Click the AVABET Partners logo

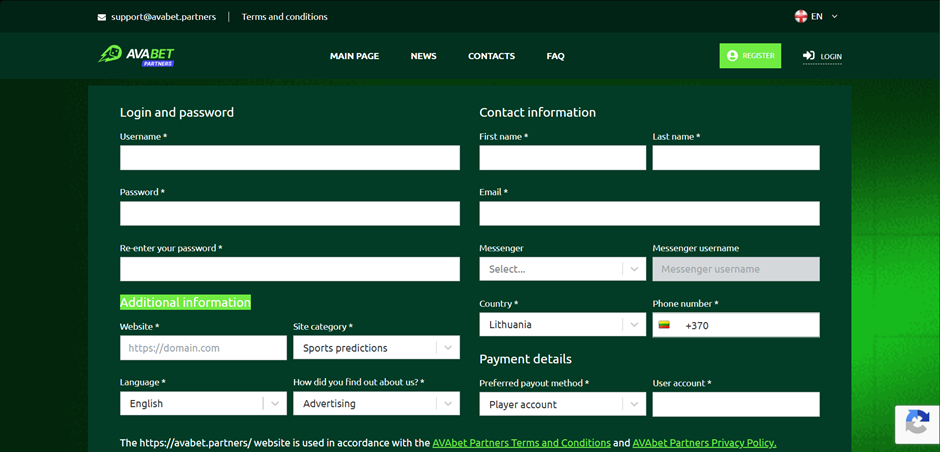pyautogui.click(x=136, y=56)
